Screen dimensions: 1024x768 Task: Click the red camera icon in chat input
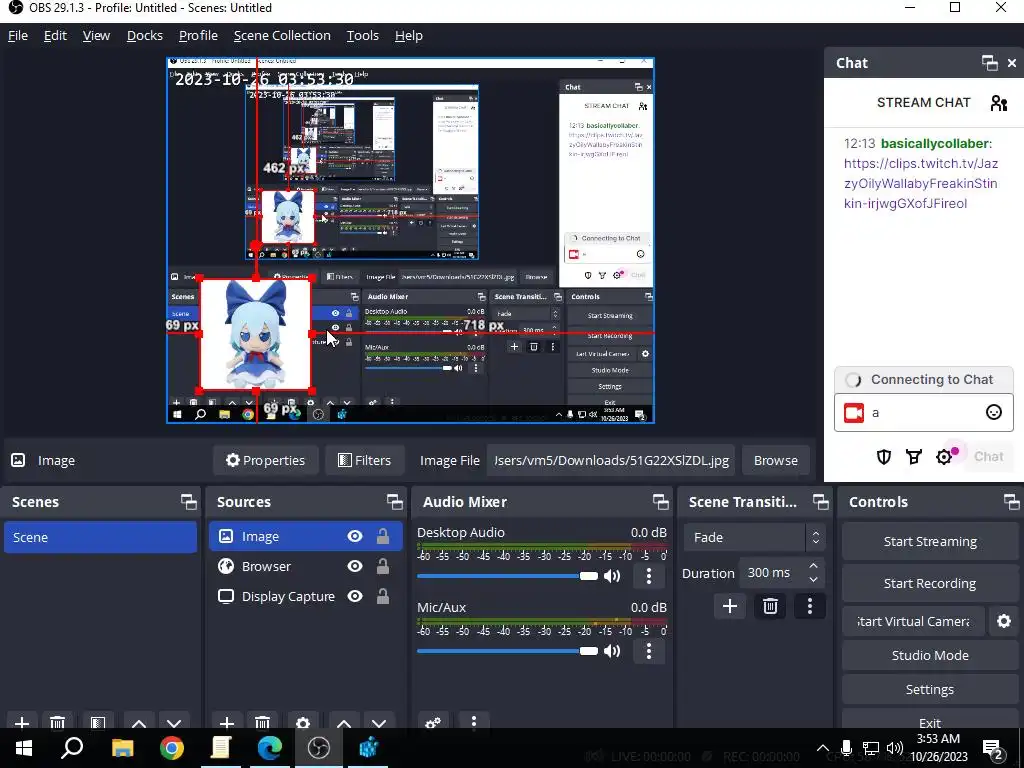[x=854, y=413]
